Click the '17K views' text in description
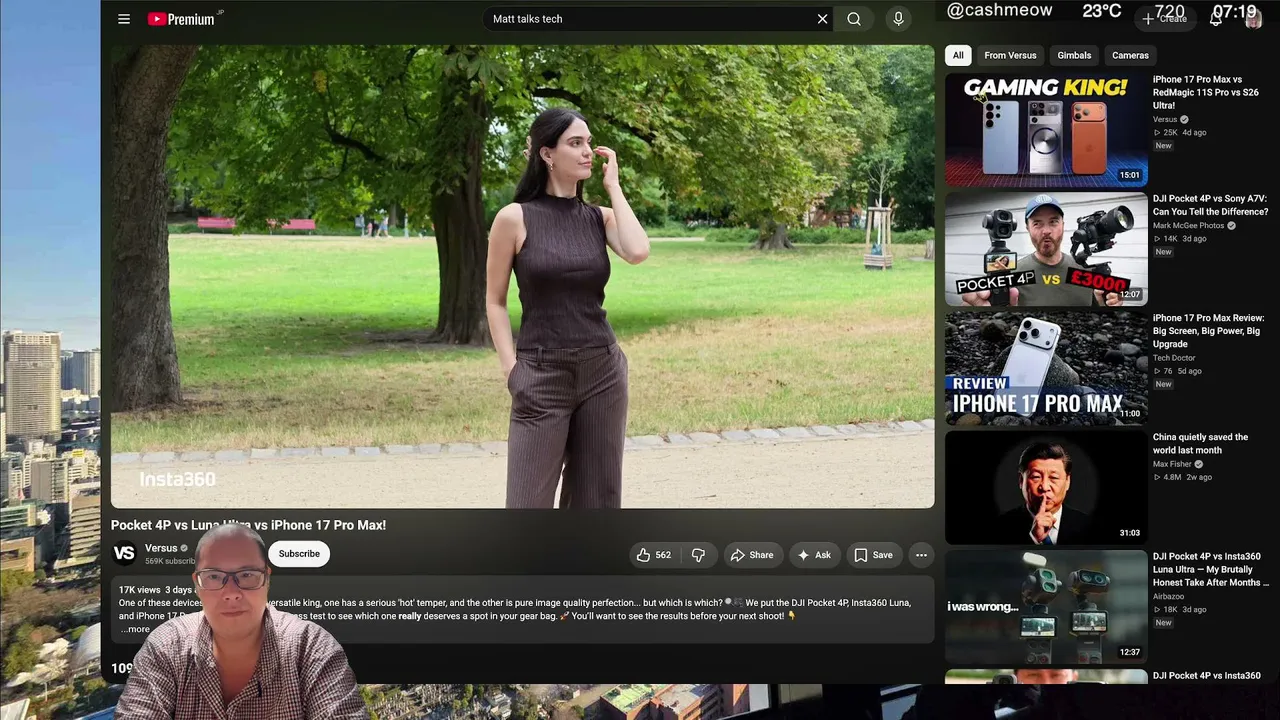Viewport: 1280px width, 720px height. [x=139, y=590]
